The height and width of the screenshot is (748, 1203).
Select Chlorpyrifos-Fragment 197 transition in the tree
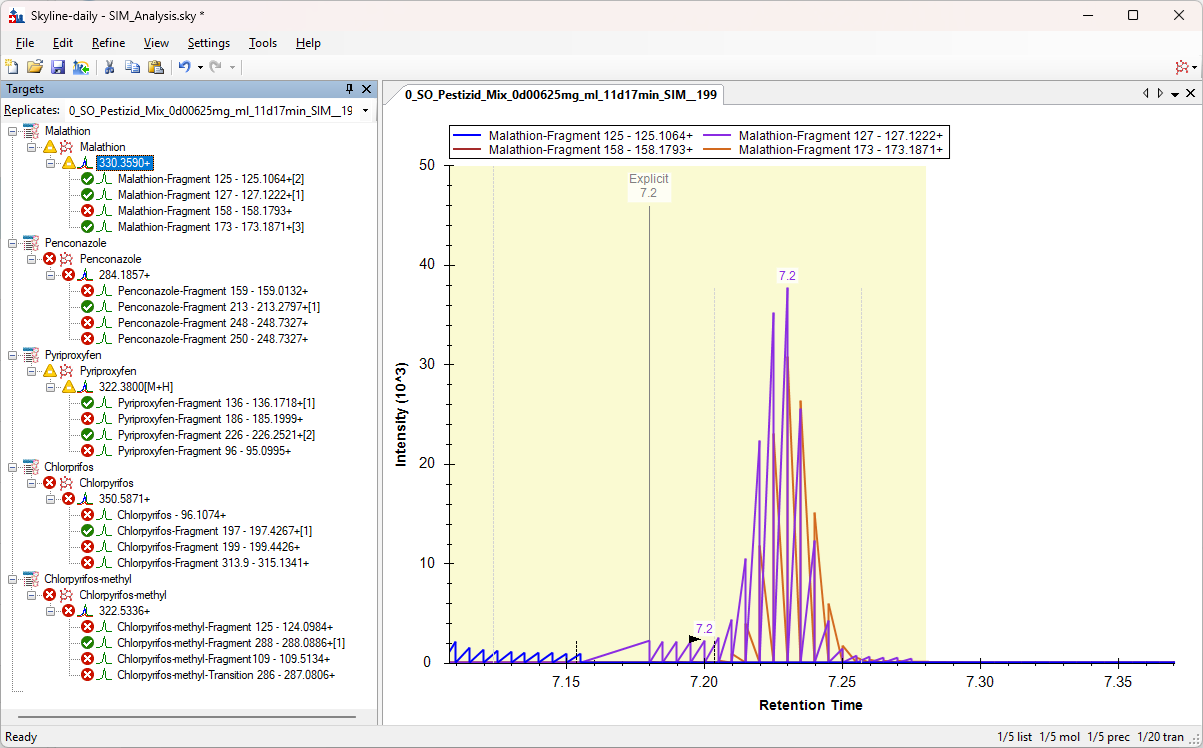(x=214, y=531)
